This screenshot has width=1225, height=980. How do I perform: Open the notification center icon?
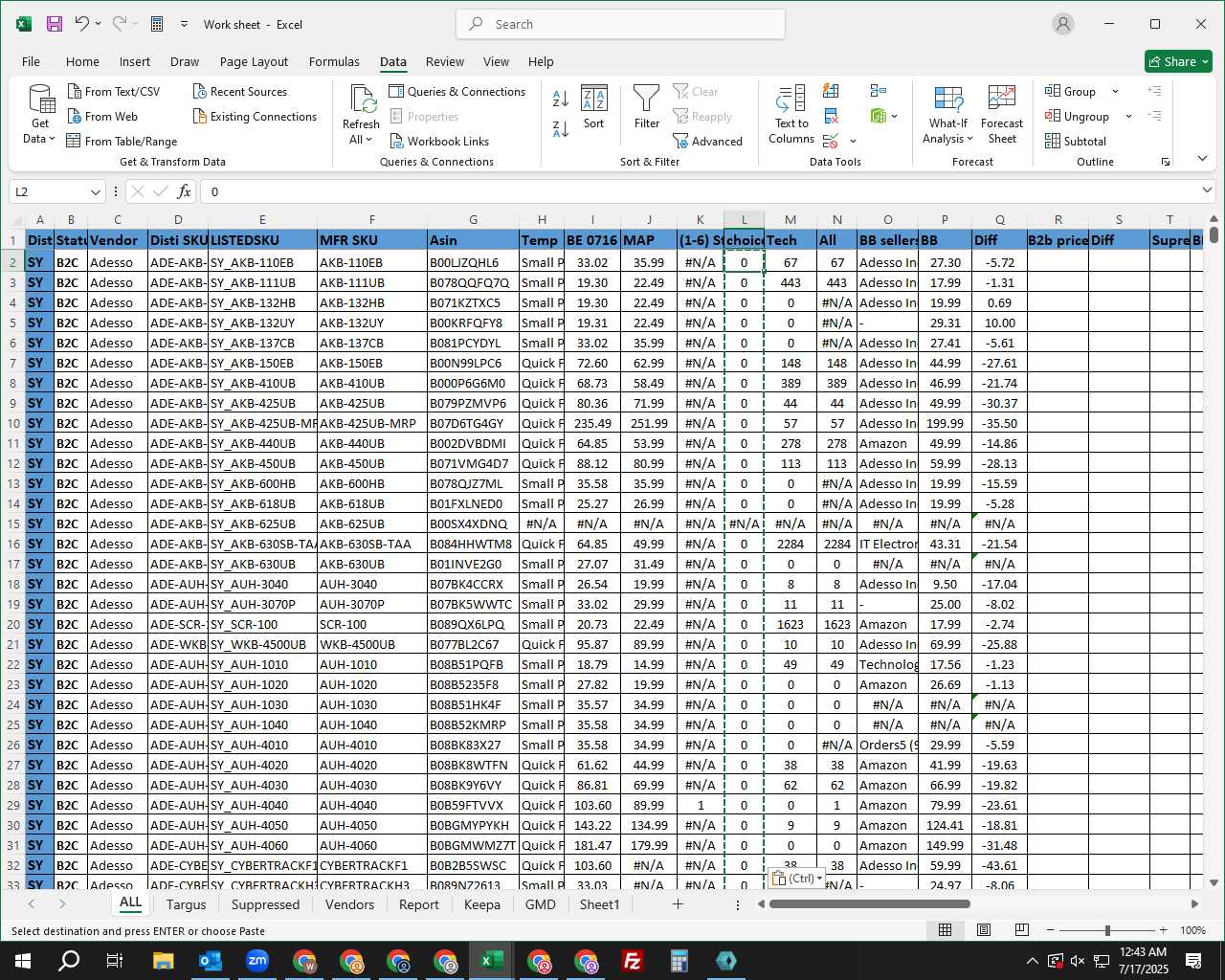(x=1193, y=961)
